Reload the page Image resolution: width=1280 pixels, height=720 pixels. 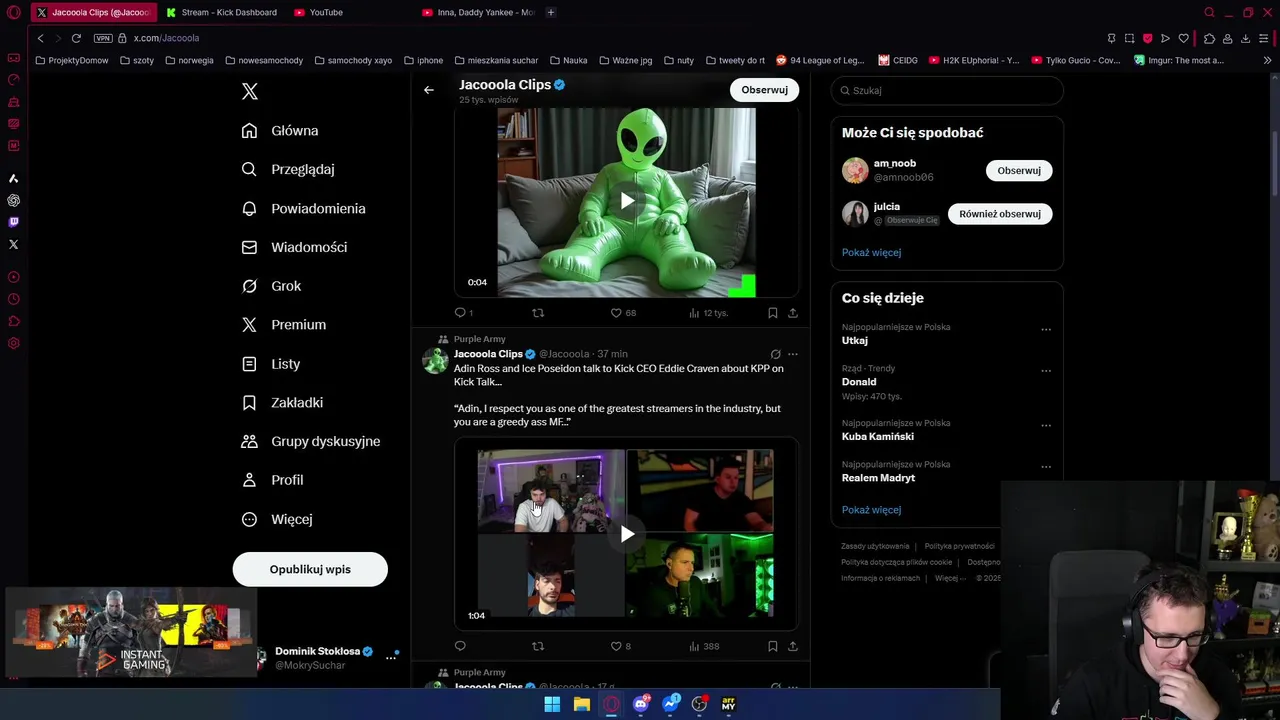(76, 38)
